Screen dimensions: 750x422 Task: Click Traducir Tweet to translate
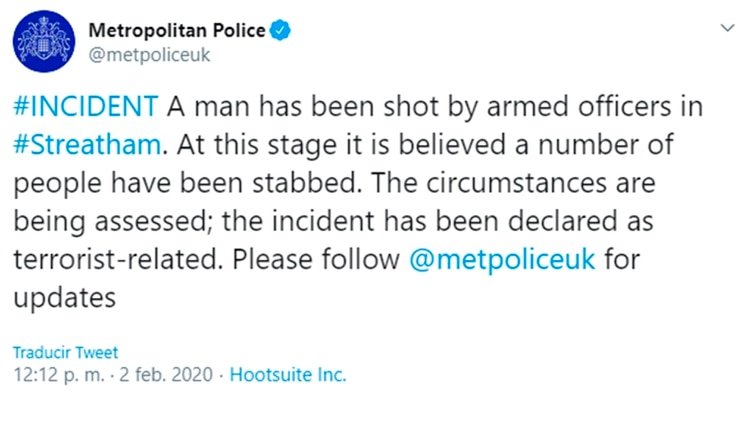66,353
